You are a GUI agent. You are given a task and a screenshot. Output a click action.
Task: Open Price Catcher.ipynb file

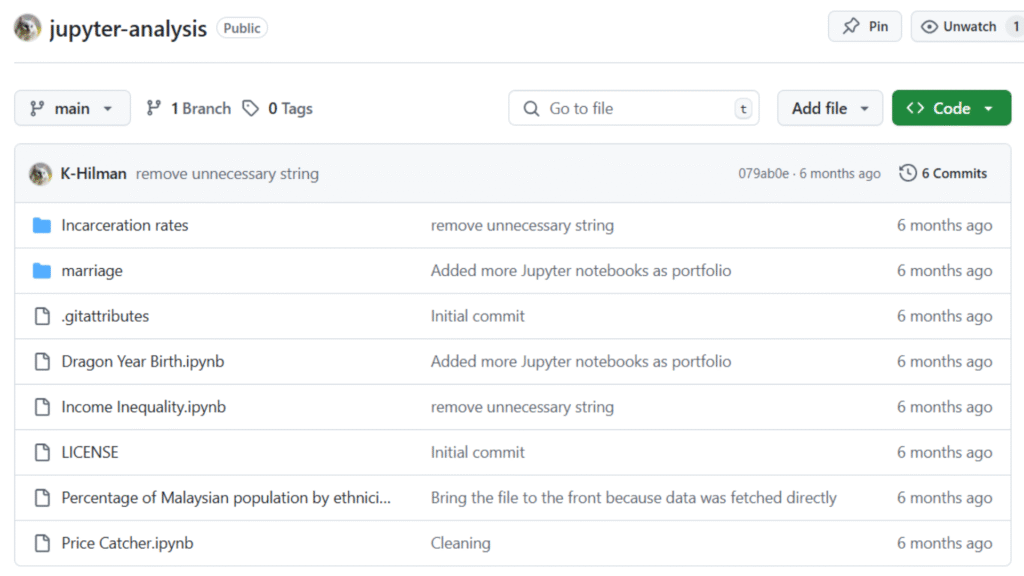[x=127, y=543]
